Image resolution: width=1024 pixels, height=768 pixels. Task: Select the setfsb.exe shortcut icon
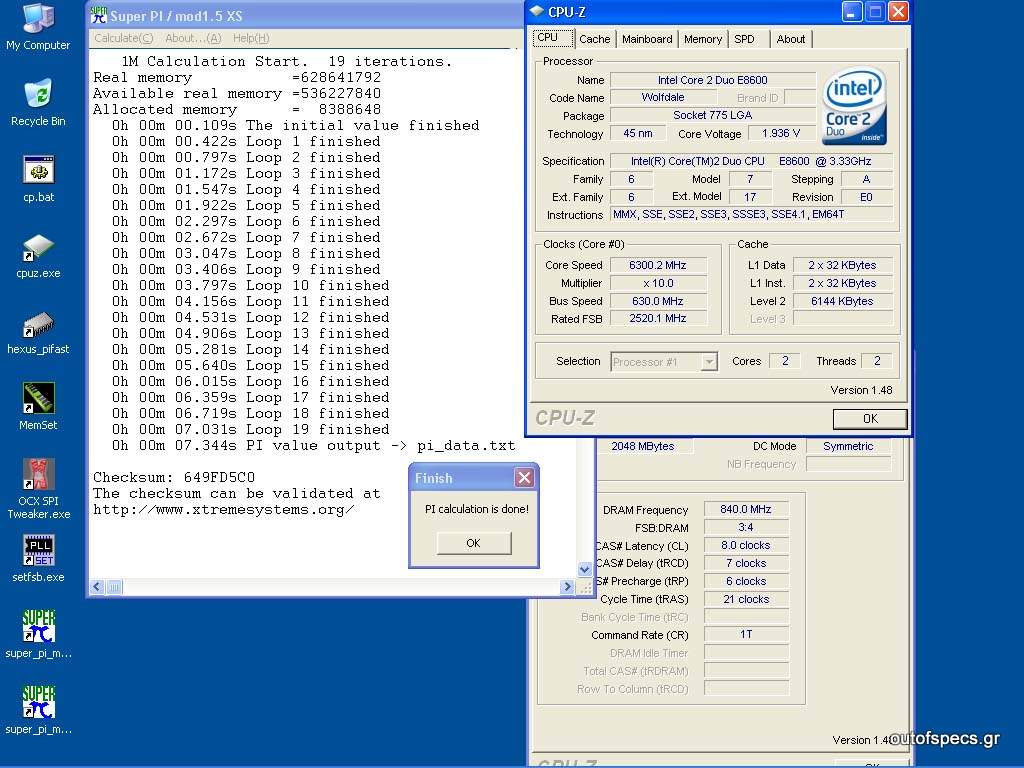point(39,559)
